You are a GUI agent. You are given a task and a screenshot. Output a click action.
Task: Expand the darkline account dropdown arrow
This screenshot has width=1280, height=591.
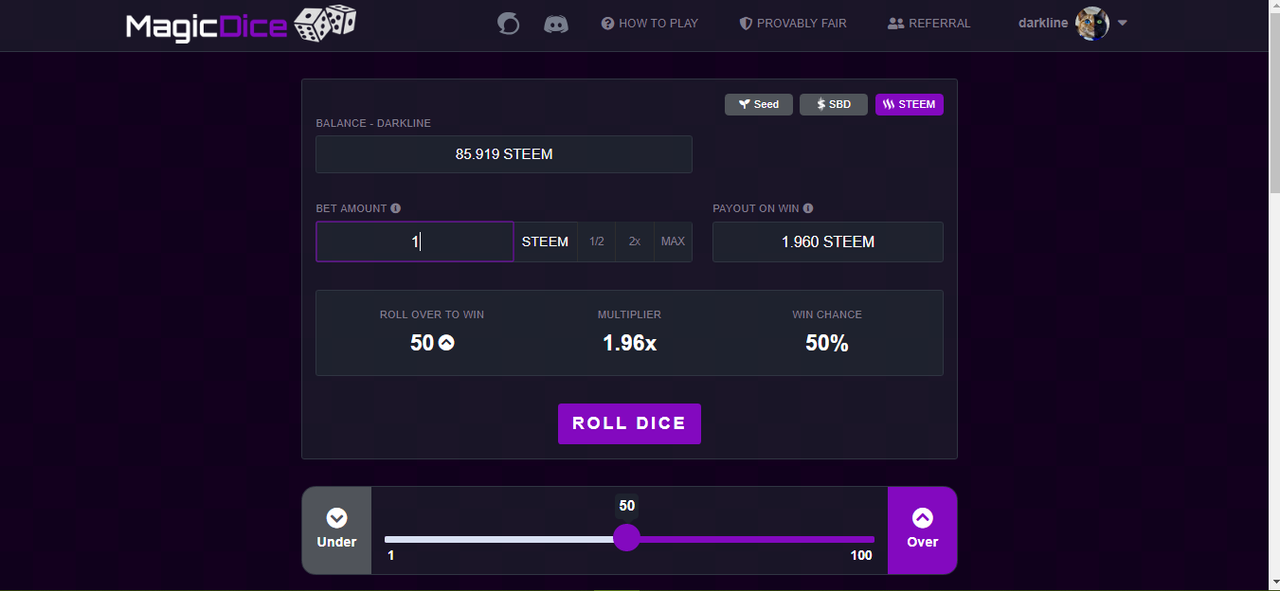pos(1122,23)
